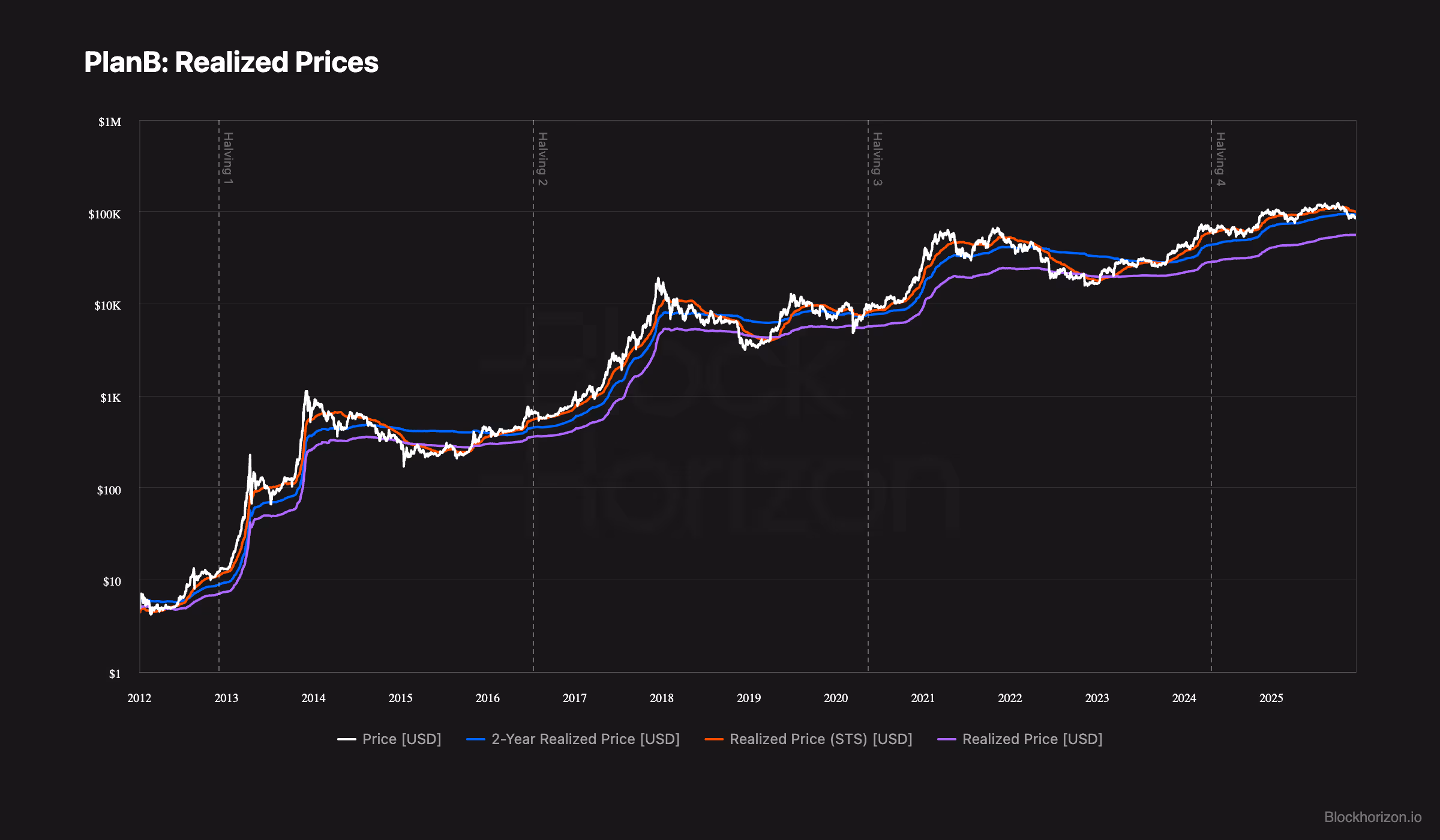
Task: Click the orange STS legend line swatch
Action: coord(714,739)
